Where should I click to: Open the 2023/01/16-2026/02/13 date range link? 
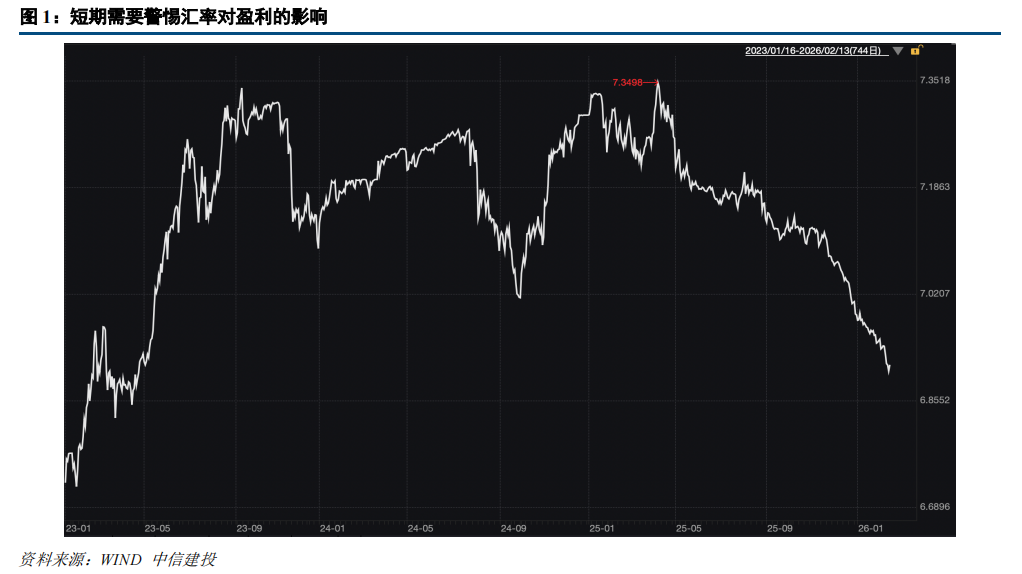[815, 50]
